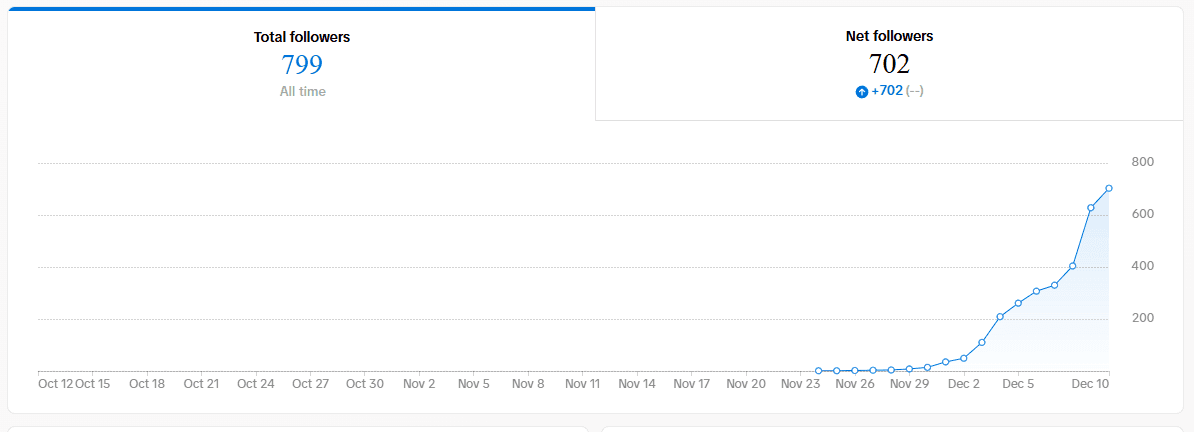Click the +702 change value

tap(887, 91)
